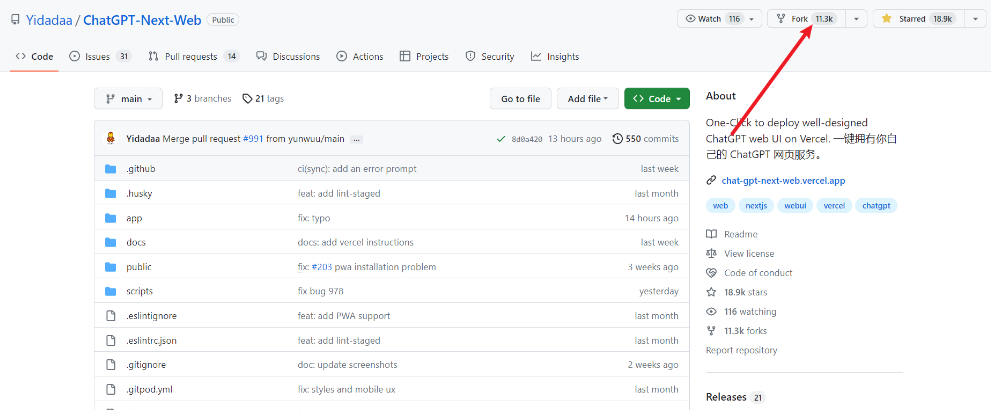Open the main branch selector dropdown
The width and height of the screenshot is (991, 410).
tap(128, 99)
